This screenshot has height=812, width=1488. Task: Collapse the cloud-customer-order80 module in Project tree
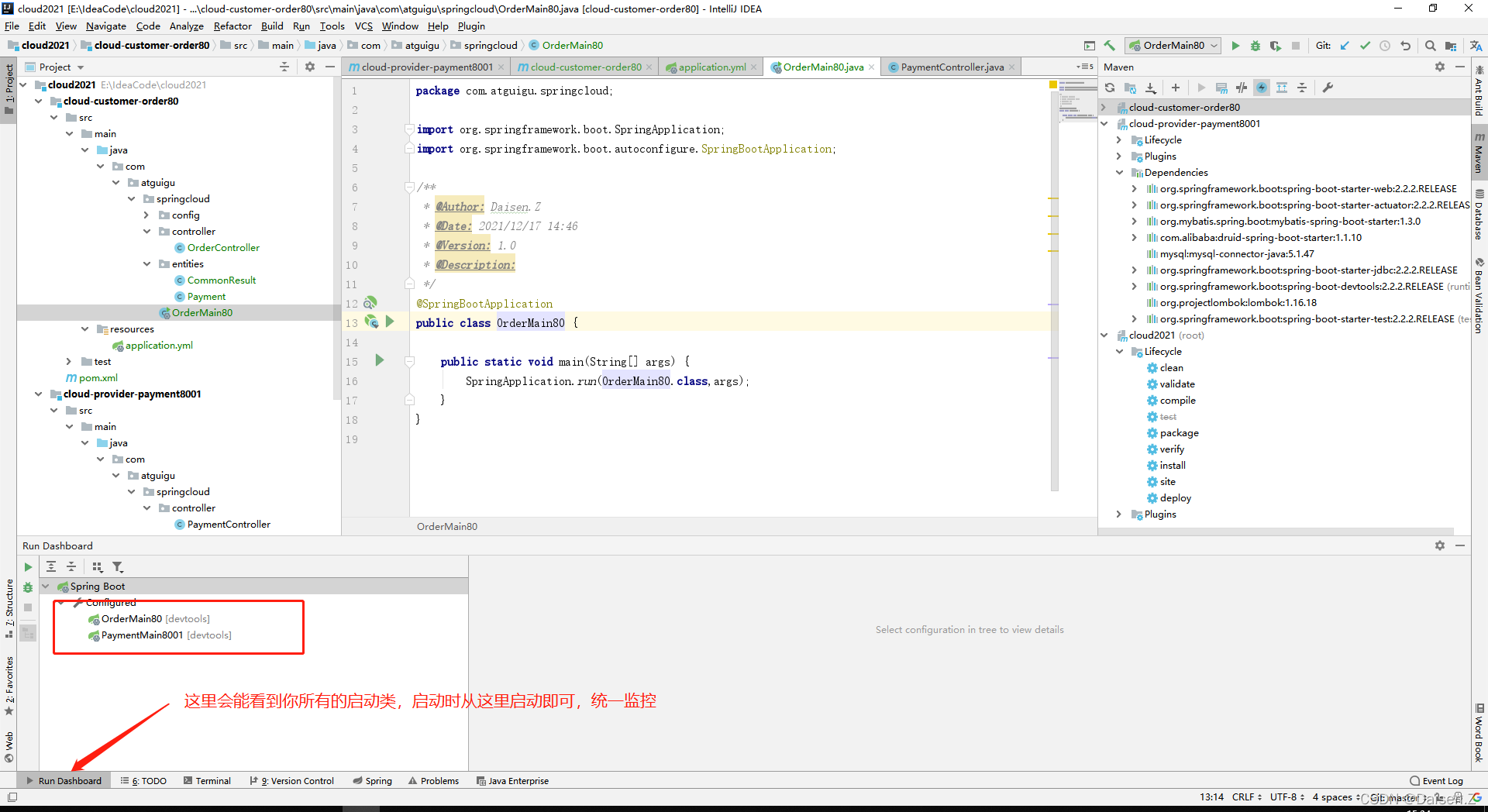39,101
